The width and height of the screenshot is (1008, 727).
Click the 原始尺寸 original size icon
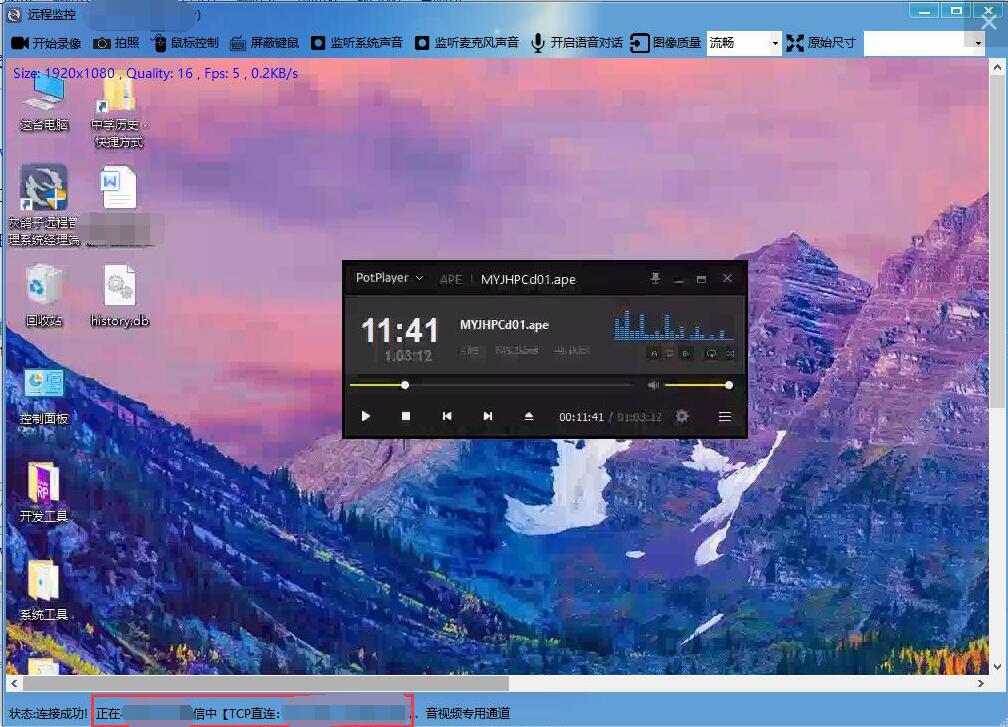795,43
